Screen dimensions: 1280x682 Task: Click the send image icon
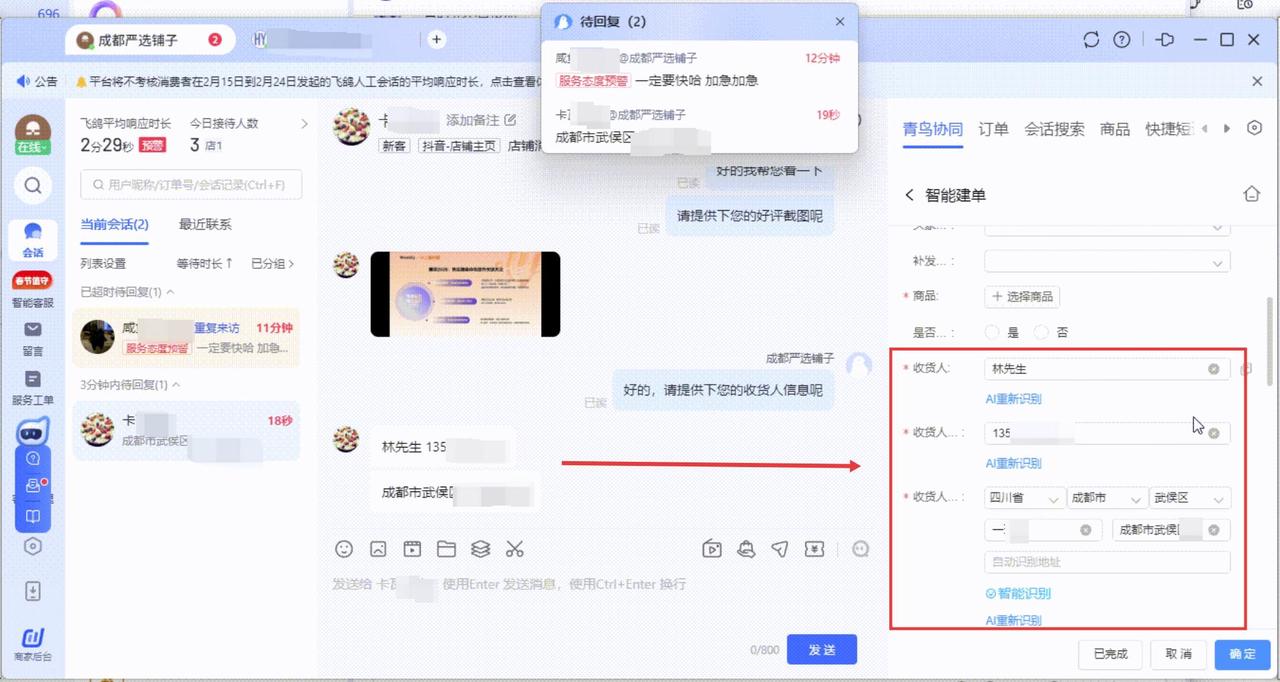pos(378,548)
